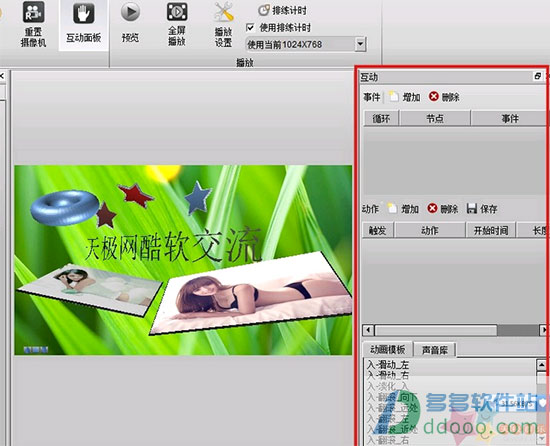Viewport: 550px width, 446px height.
Task: Select the blue star on the canvas
Action: [x=198, y=198]
